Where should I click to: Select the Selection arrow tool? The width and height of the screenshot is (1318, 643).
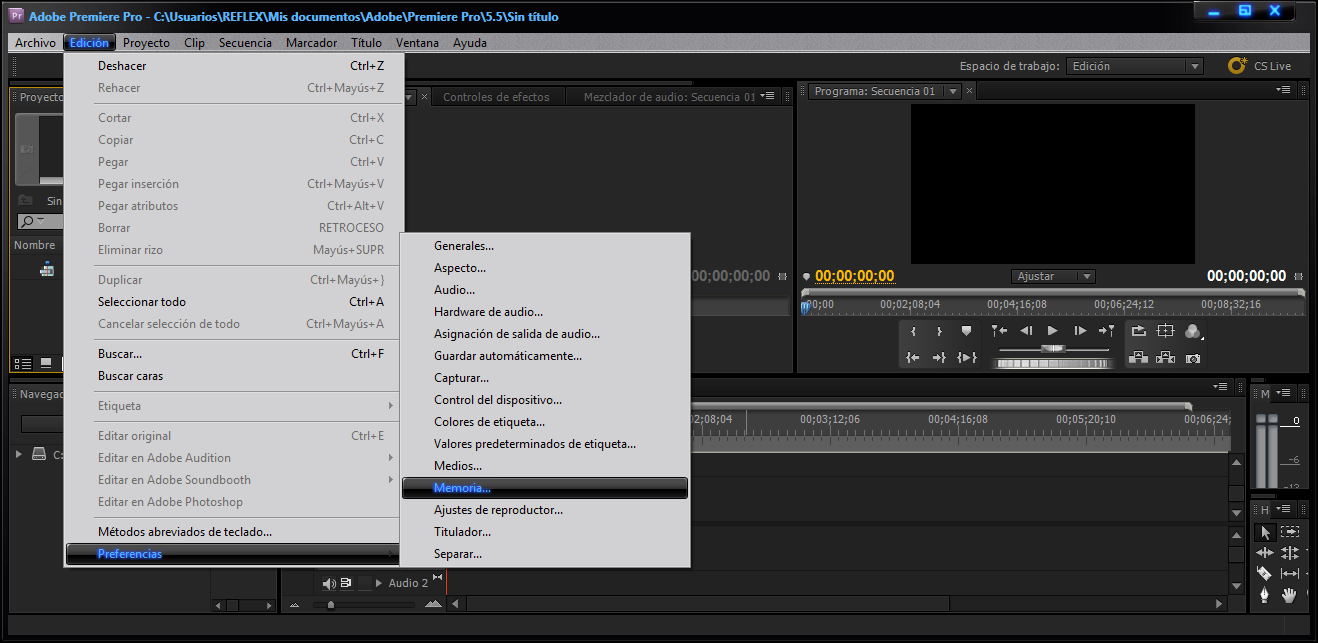point(1265,533)
